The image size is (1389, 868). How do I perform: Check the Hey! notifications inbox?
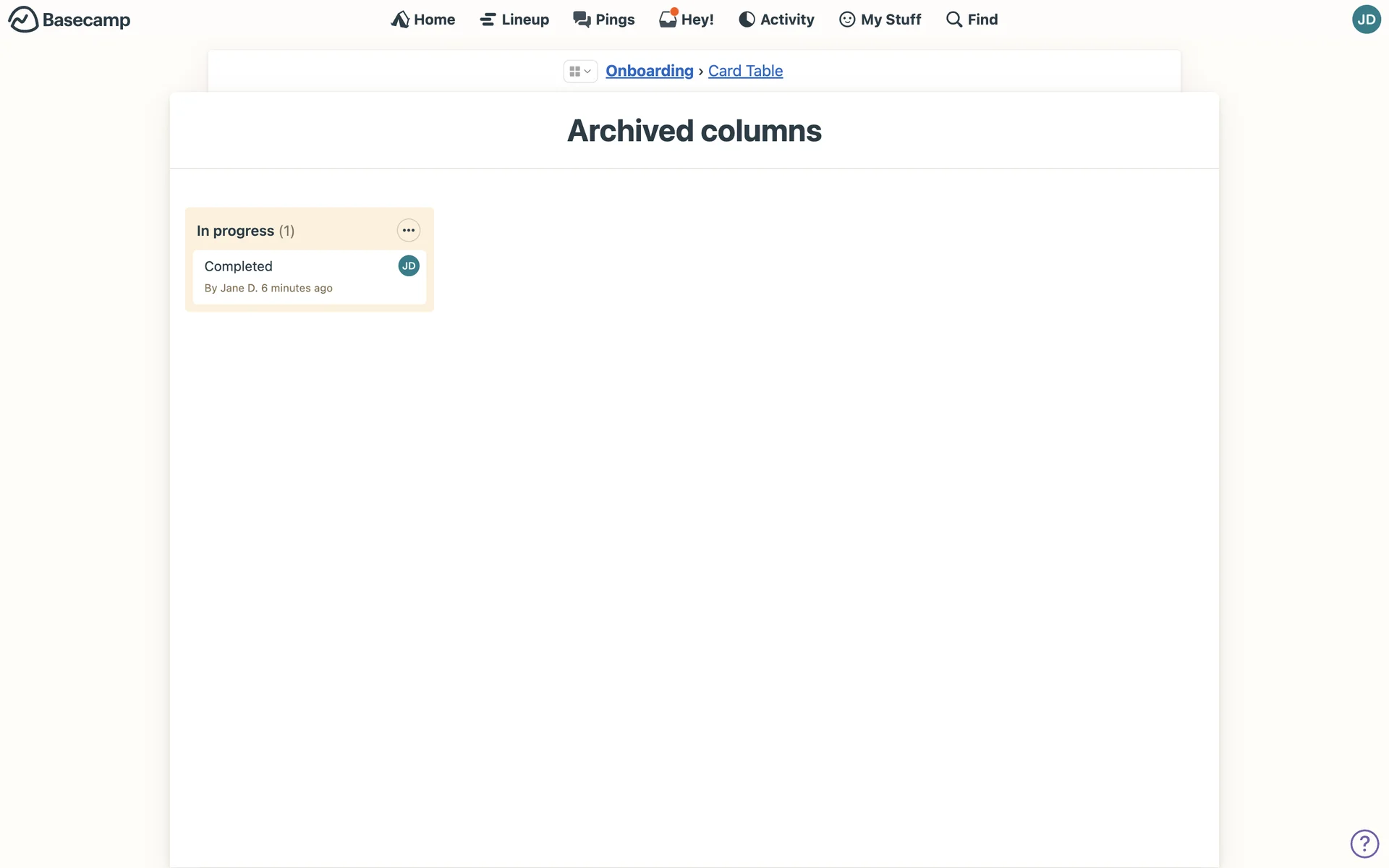point(687,20)
